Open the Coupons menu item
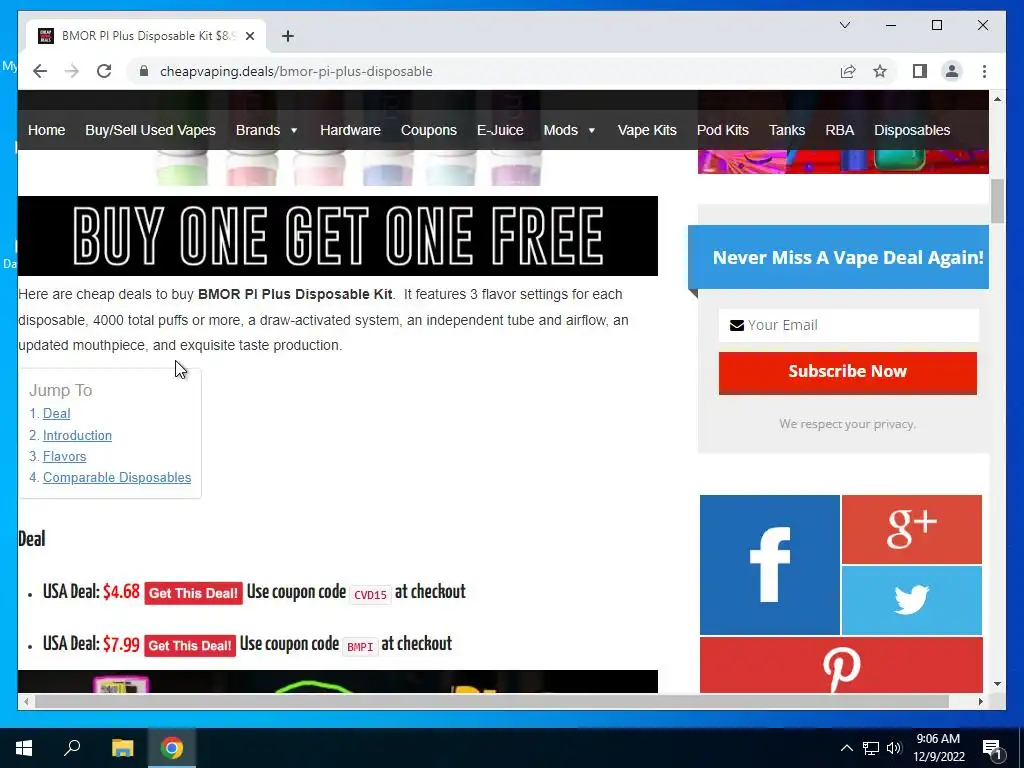1024x768 pixels. (428, 130)
